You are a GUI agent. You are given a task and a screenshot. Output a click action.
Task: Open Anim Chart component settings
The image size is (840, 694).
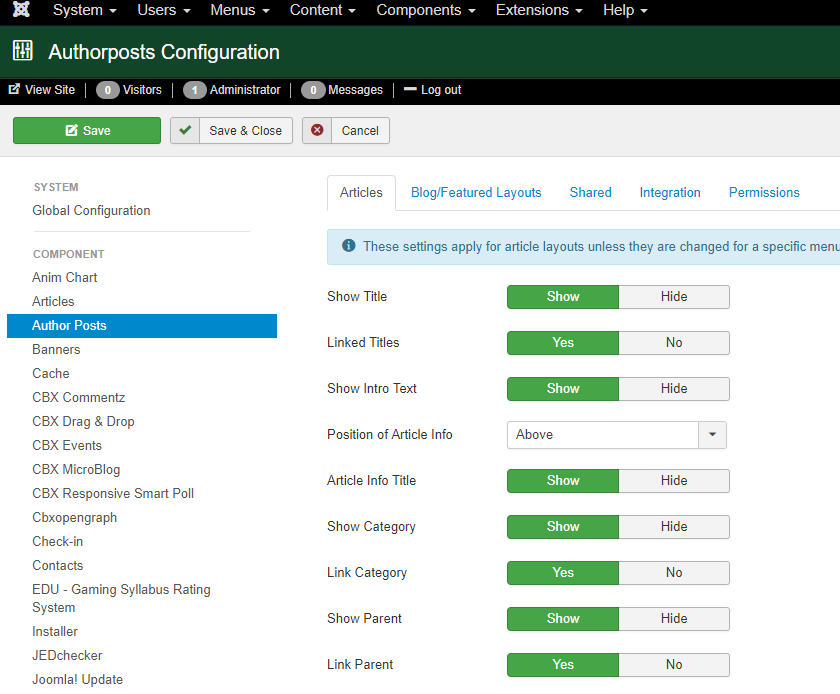tap(64, 277)
